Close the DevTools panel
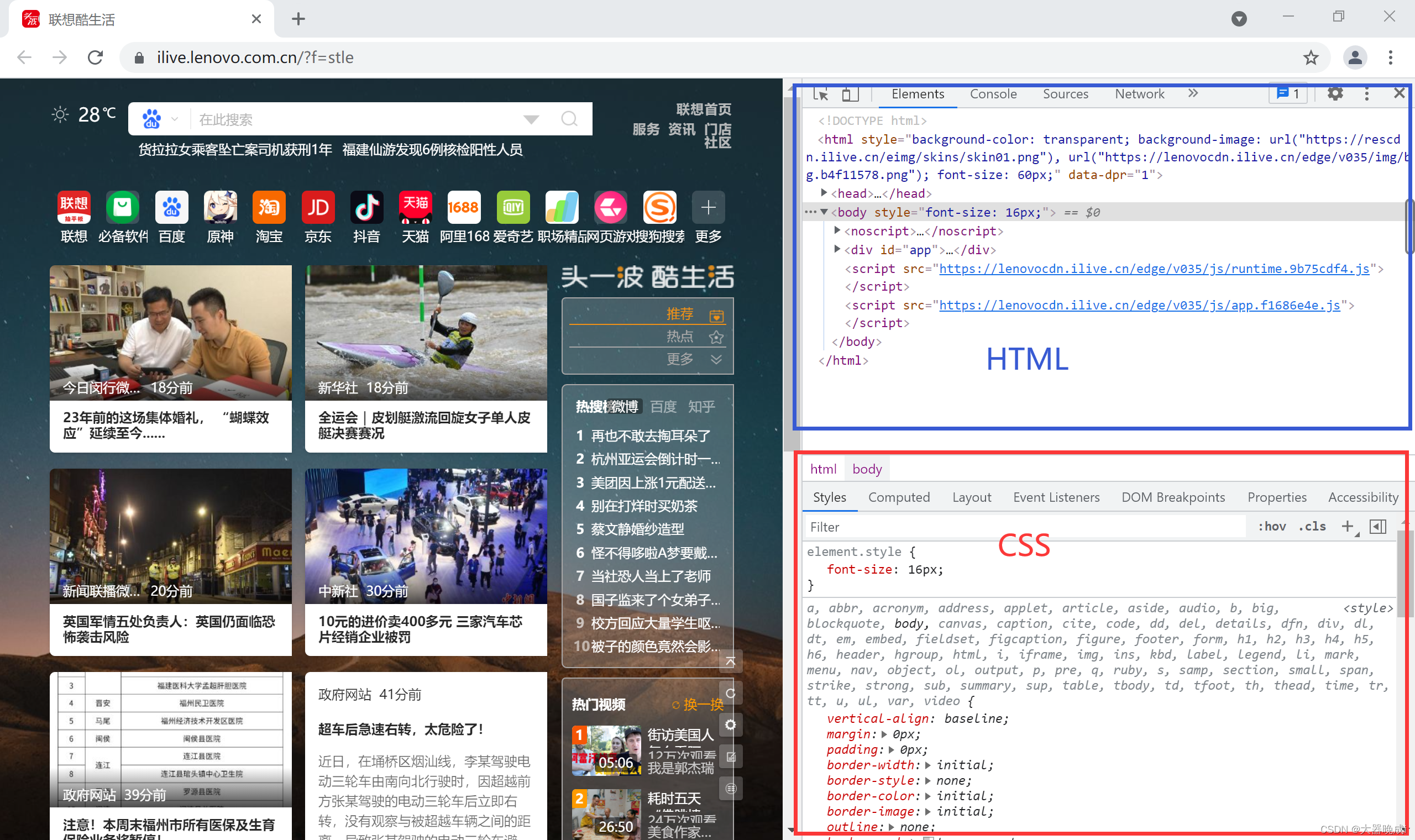The image size is (1415, 840). (1398, 93)
